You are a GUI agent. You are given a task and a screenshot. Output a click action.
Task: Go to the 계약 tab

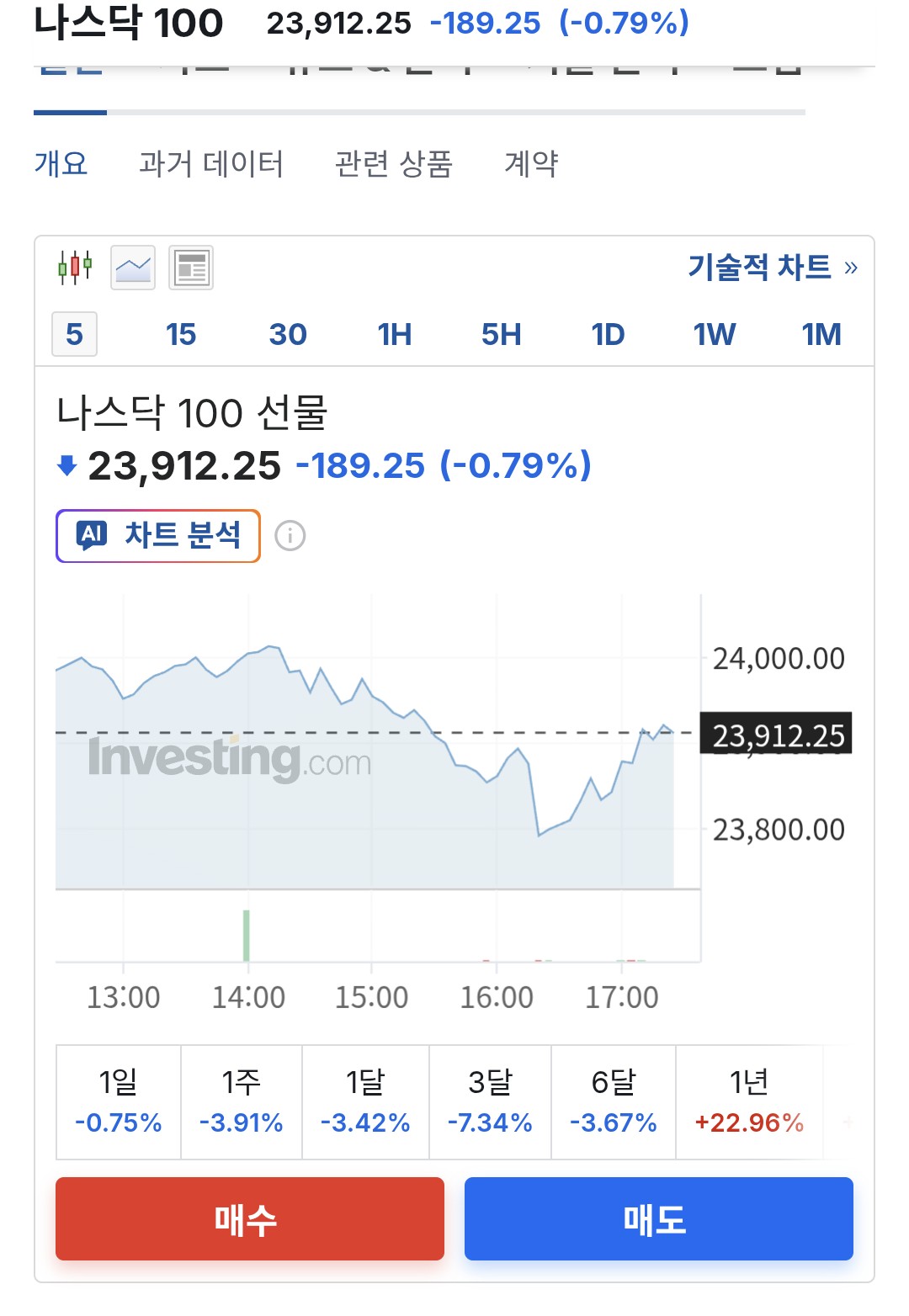[531, 163]
